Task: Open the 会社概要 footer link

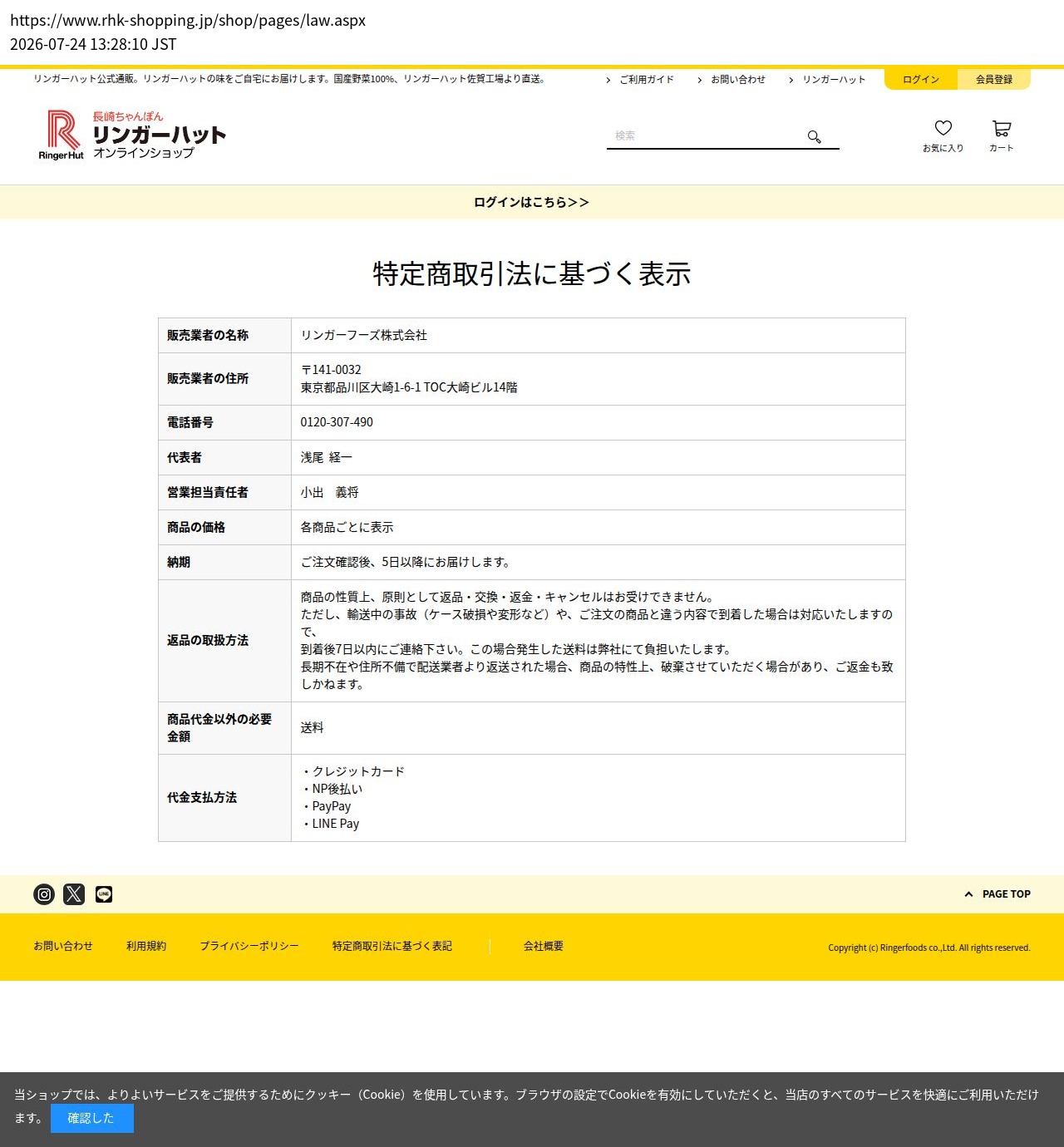Action: (544, 946)
